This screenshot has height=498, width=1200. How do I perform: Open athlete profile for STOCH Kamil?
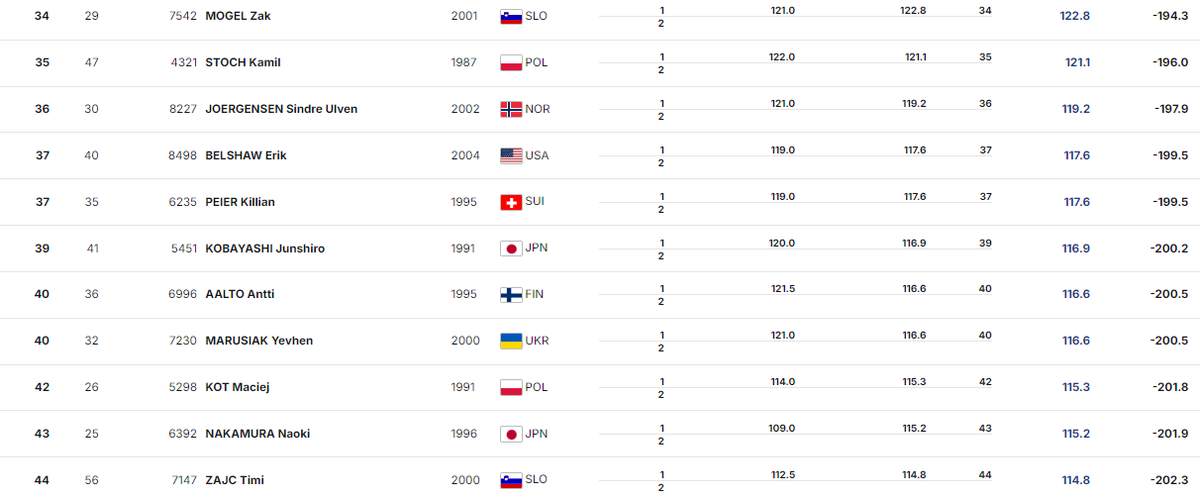click(242, 62)
